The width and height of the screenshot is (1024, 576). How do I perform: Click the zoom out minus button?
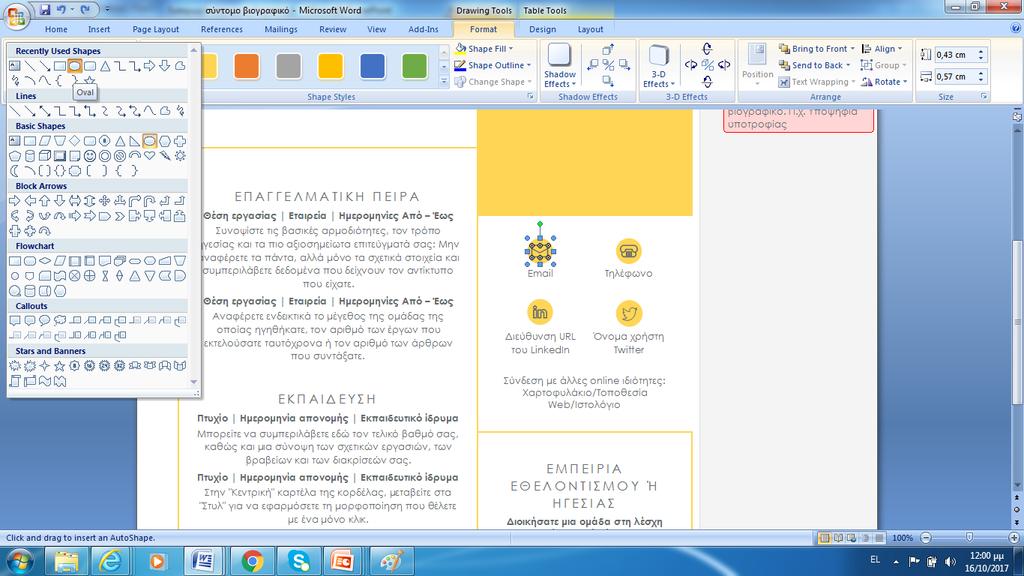tap(925, 537)
